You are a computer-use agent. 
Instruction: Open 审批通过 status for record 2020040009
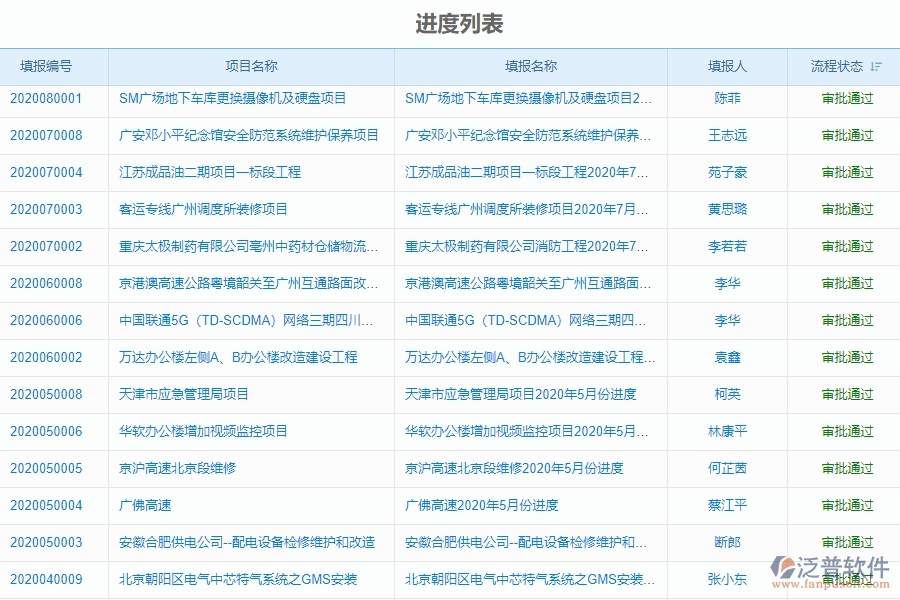click(847, 579)
